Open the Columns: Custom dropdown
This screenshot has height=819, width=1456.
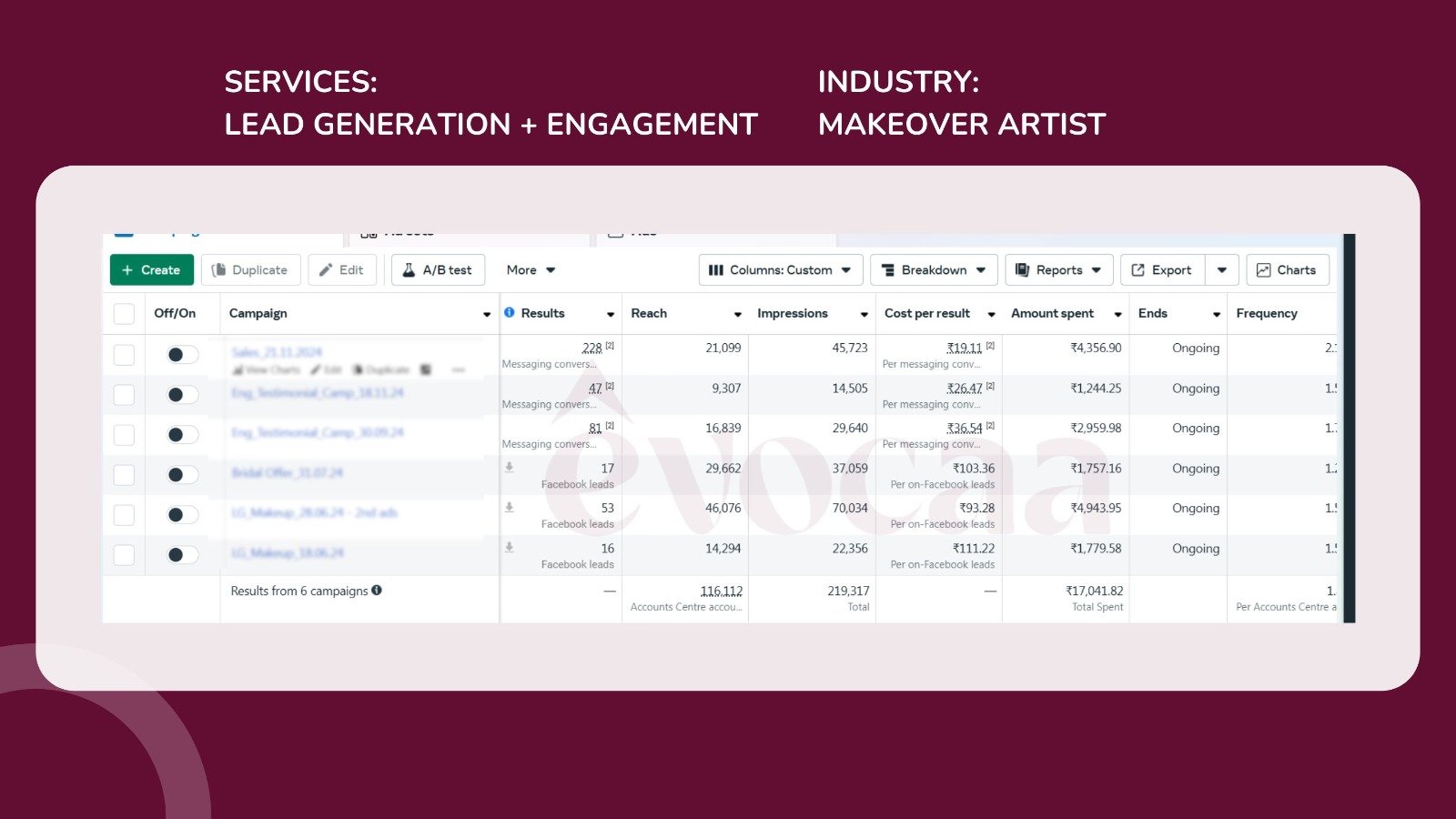pos(780,270)
